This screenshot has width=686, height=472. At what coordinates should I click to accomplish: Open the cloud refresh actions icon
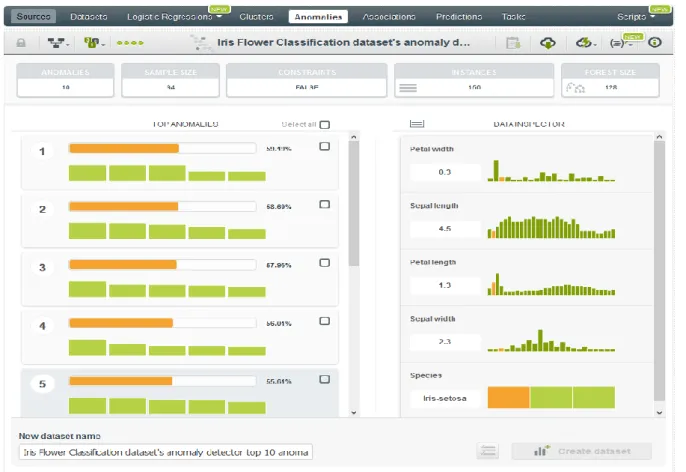(x=585, y=43)
